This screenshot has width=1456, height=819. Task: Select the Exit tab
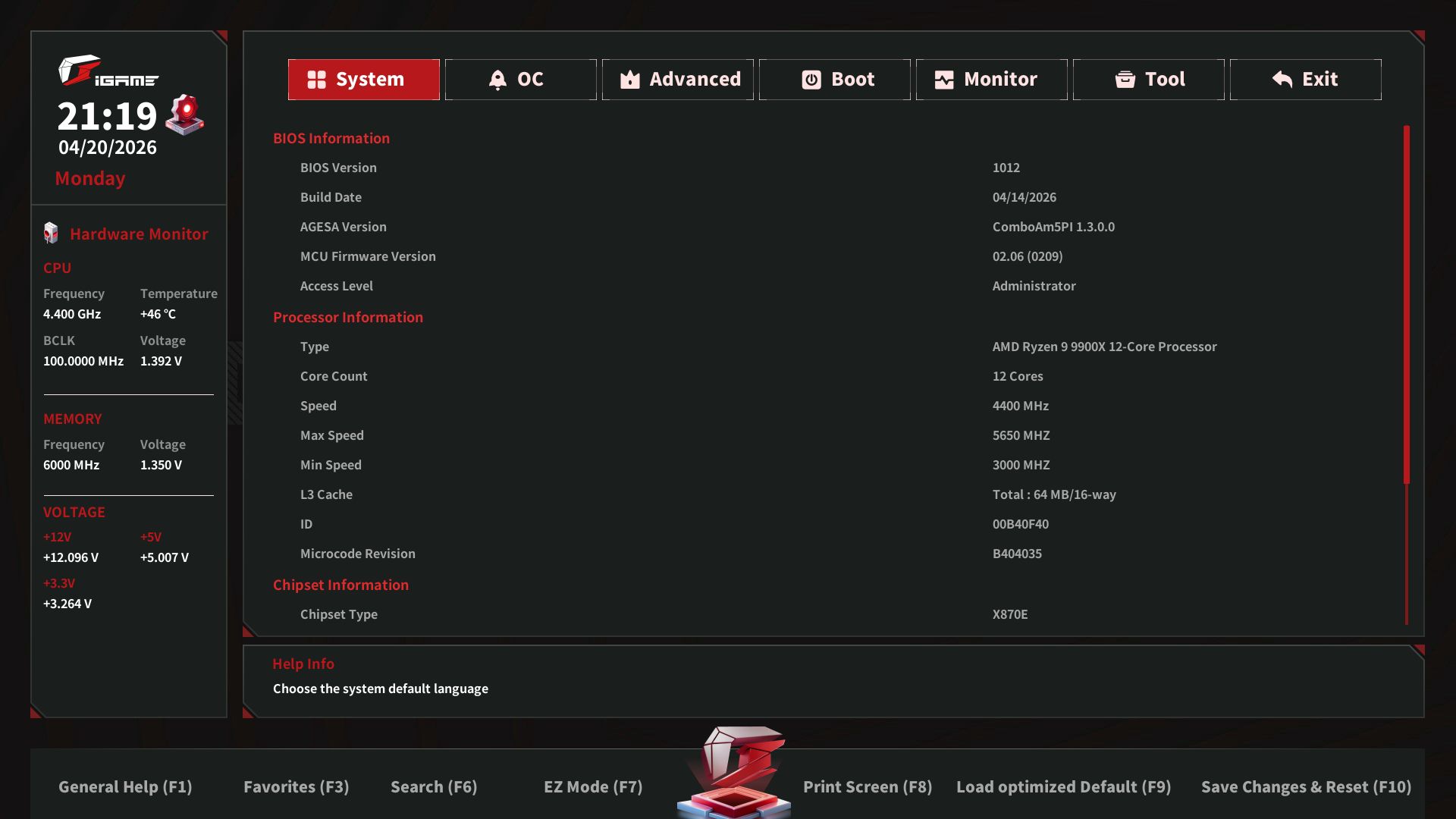coord(1306,80)
